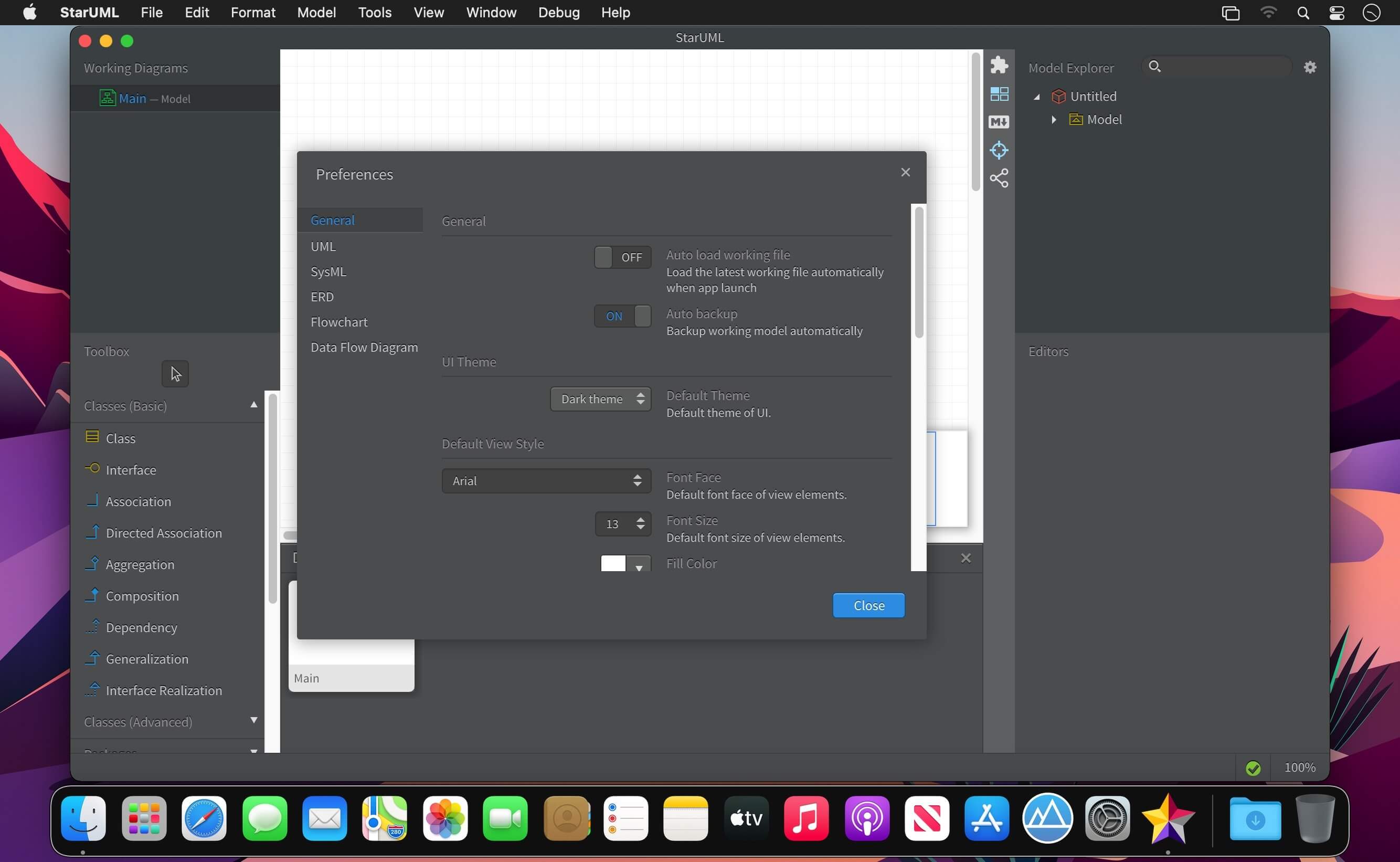Expand the Model node arrow
The height and width of the screenshot is (862, 1400).
pos(1054,119)
